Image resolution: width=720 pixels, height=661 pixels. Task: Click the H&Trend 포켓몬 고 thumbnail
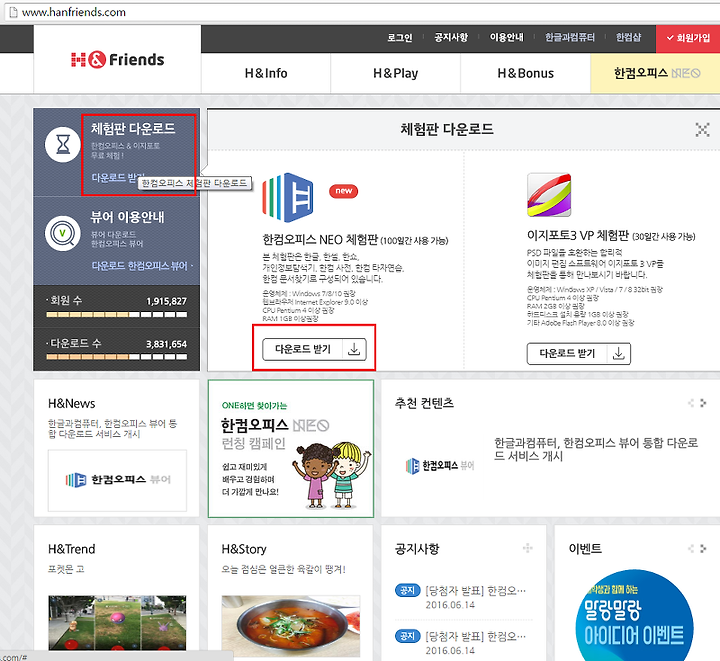pyautogui.click(x=117, y=623)
